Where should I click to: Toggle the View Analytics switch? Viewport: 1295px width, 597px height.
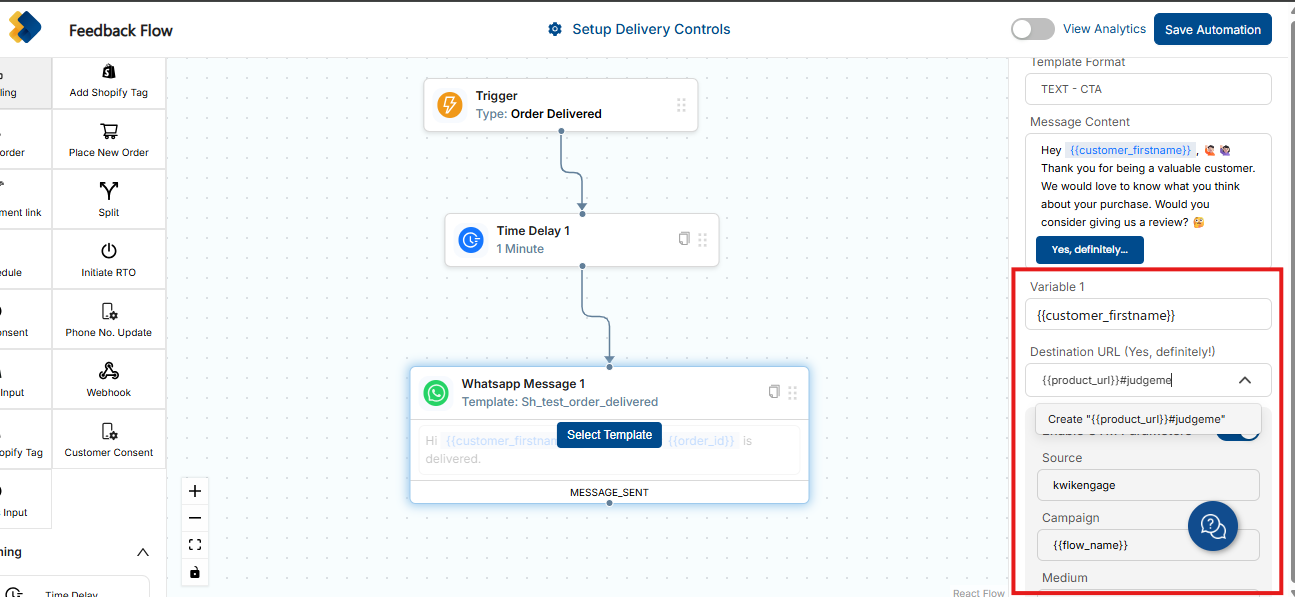[1032, 29]
